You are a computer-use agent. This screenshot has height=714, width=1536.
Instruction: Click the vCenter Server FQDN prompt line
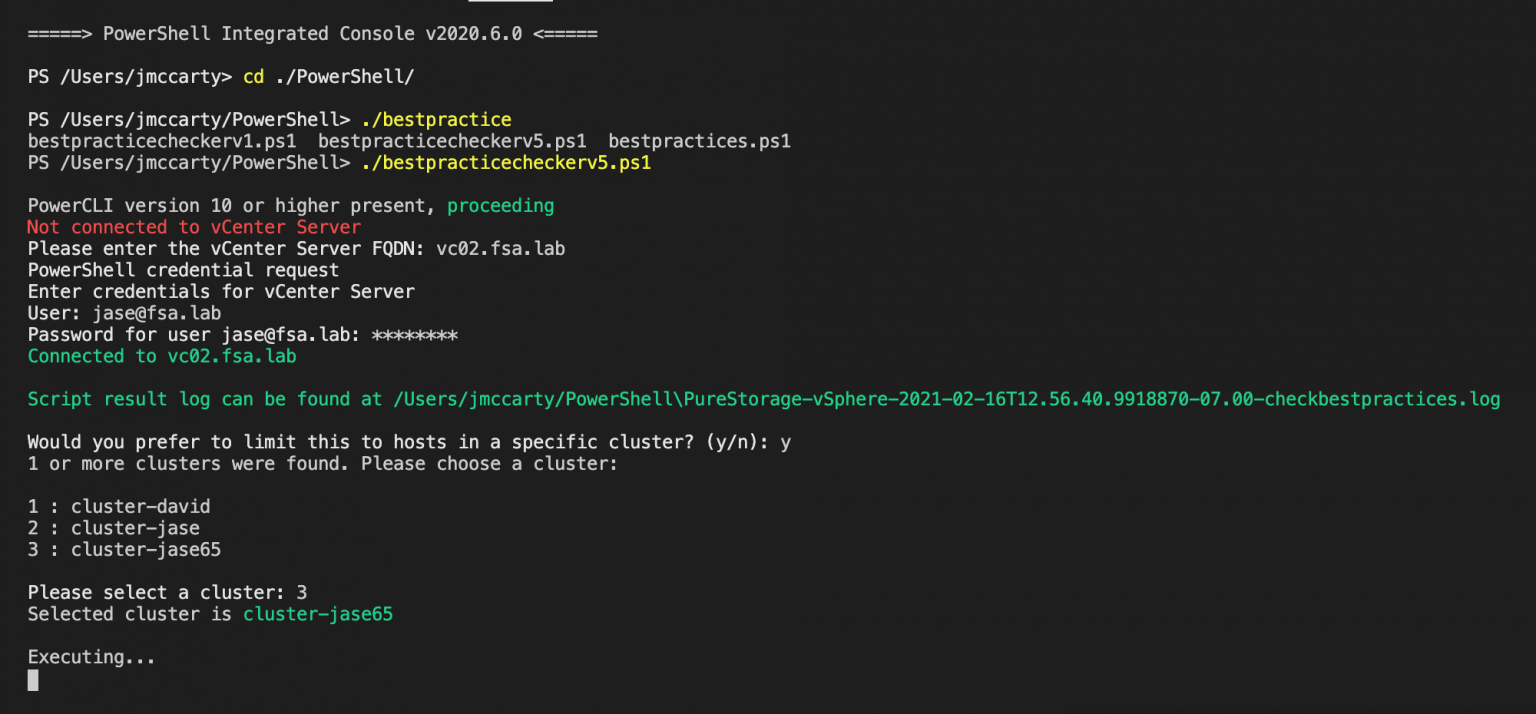296,248
